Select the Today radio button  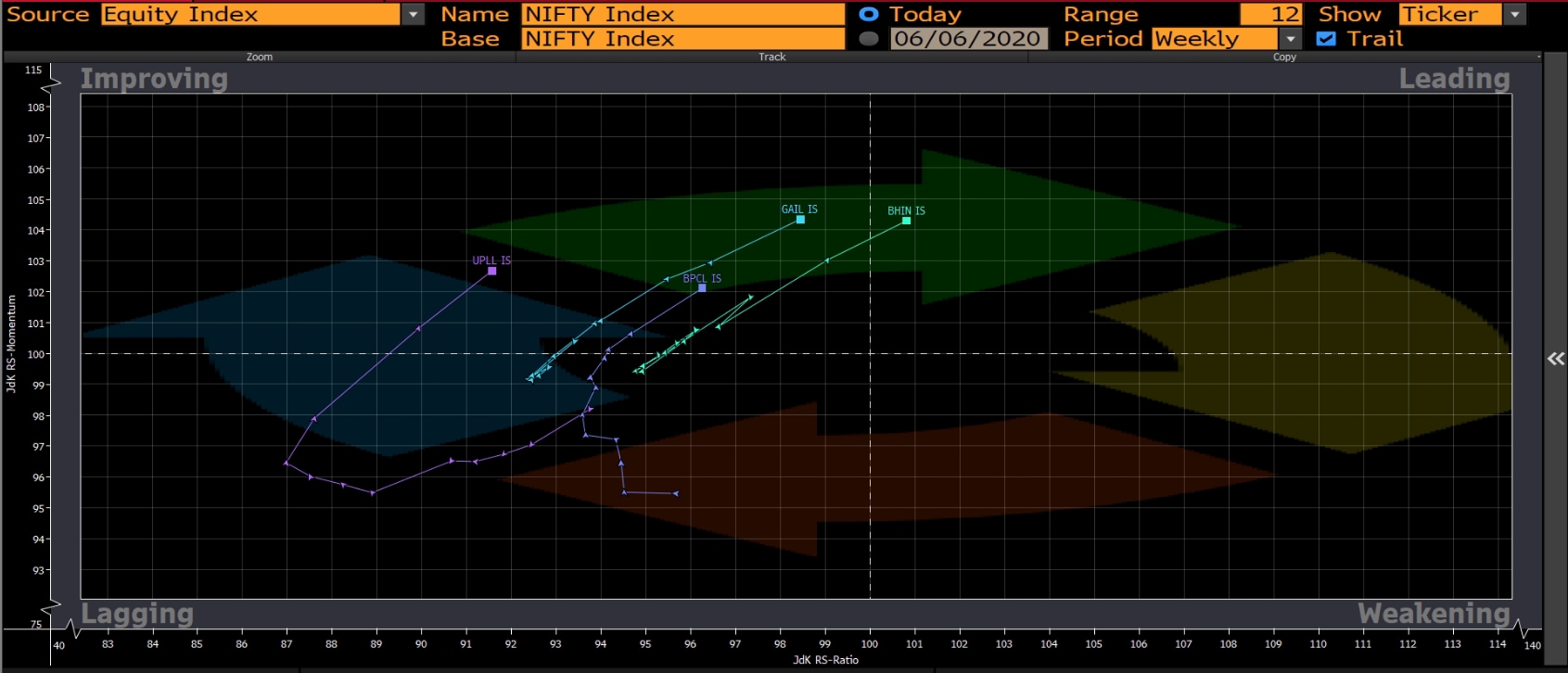tap(869, 15)
